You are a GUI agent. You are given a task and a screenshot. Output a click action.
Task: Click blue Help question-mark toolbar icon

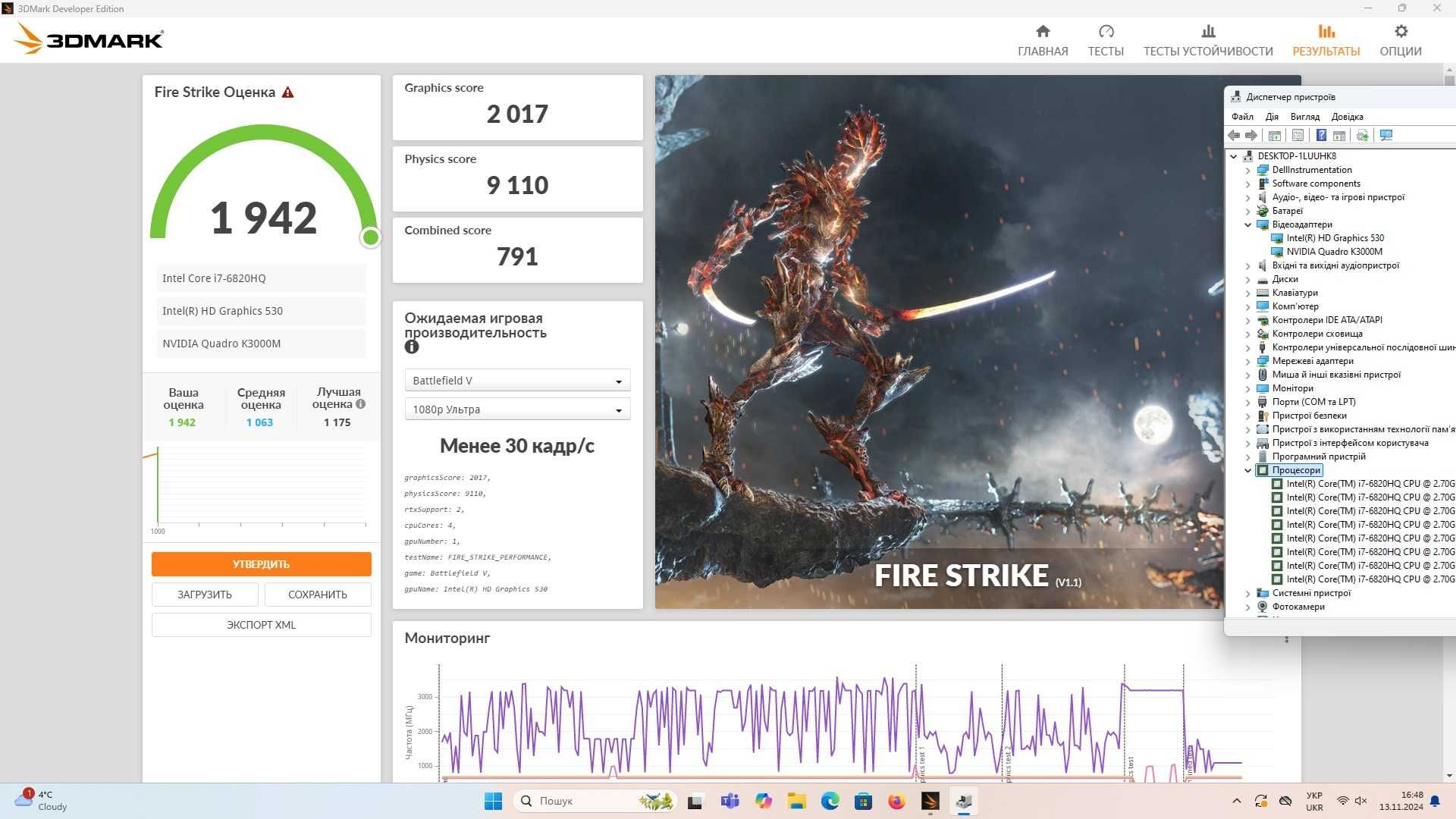(1321, 135)
